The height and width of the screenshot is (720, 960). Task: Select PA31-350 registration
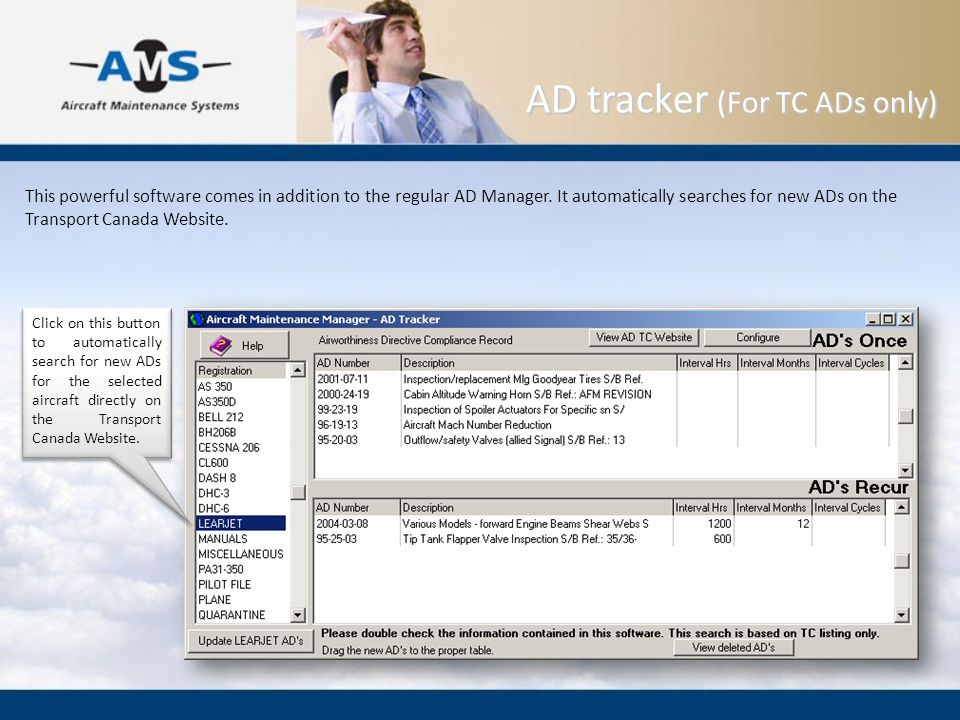pos(220,569)
